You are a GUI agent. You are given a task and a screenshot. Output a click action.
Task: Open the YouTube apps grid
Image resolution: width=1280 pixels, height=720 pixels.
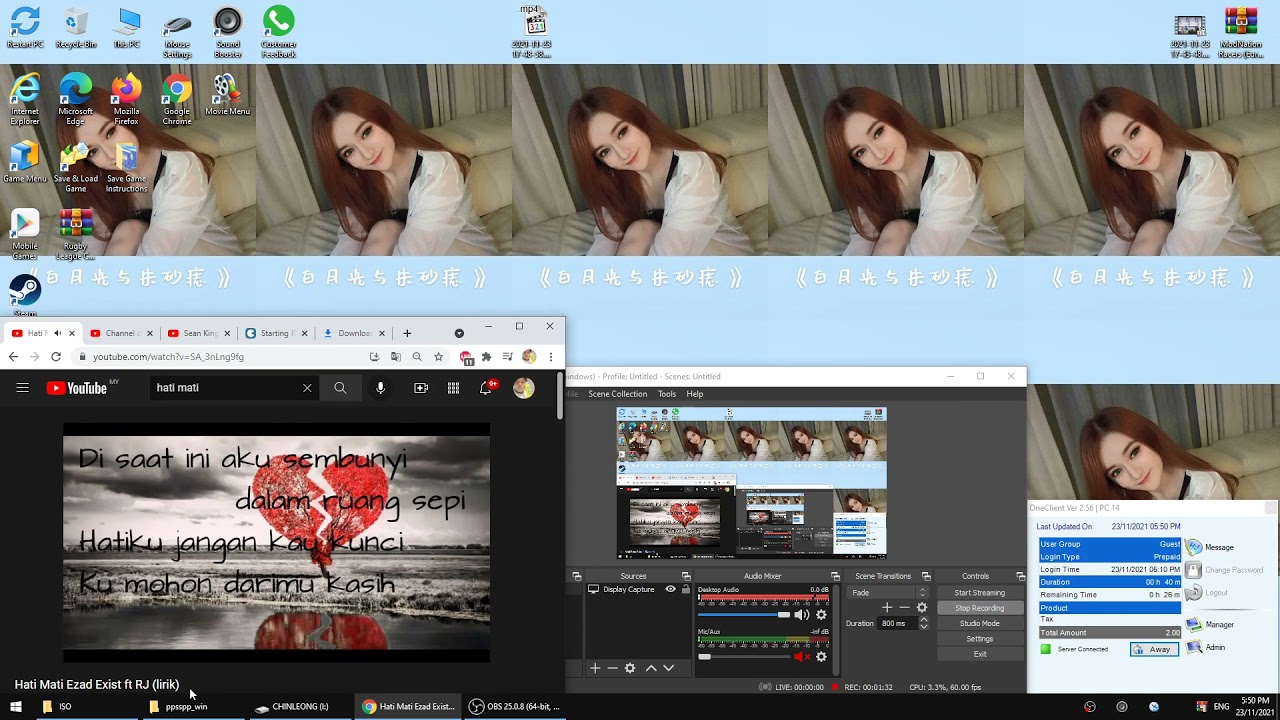[453, 388]
